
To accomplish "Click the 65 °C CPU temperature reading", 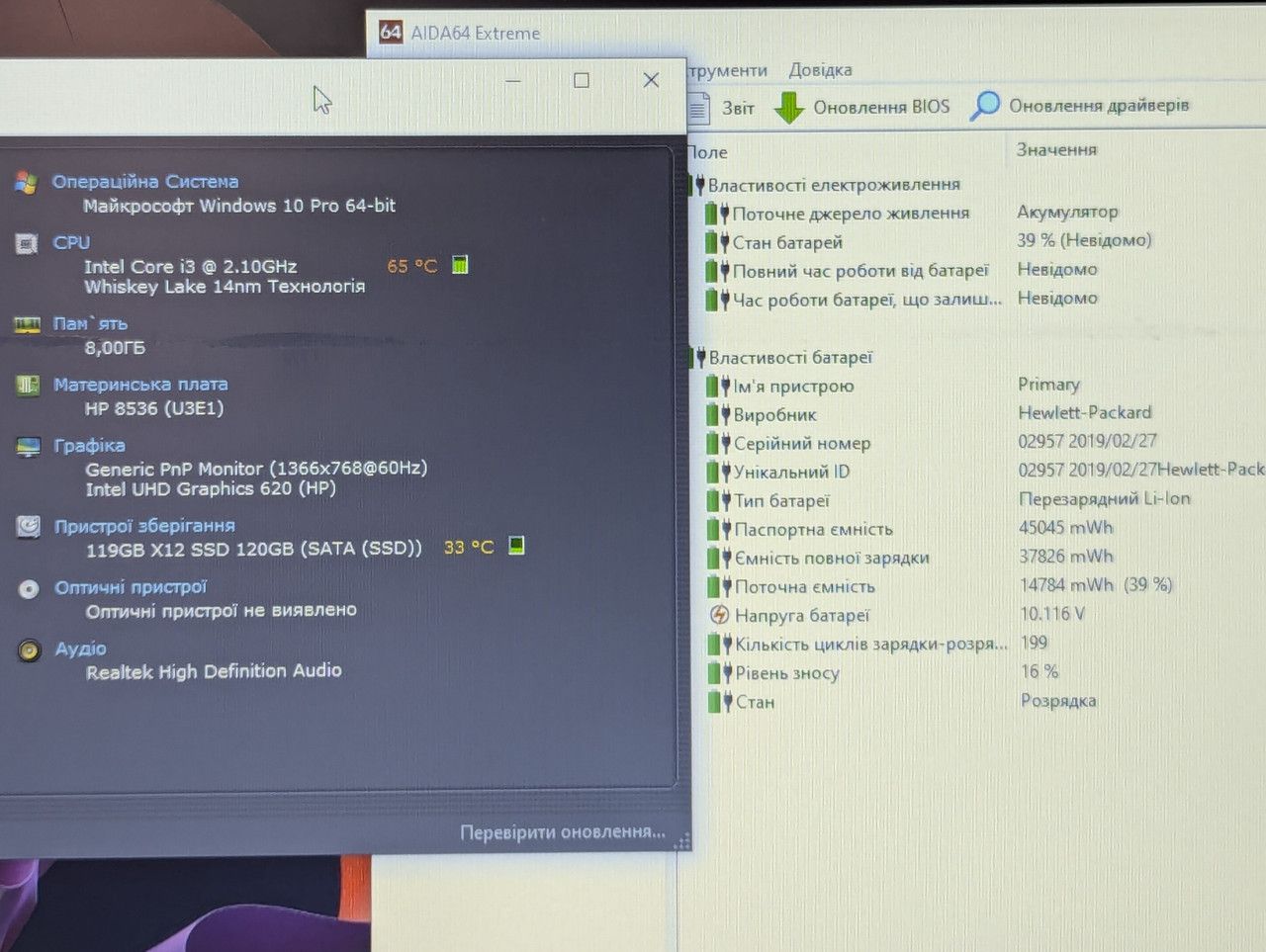I will (412, 266).
